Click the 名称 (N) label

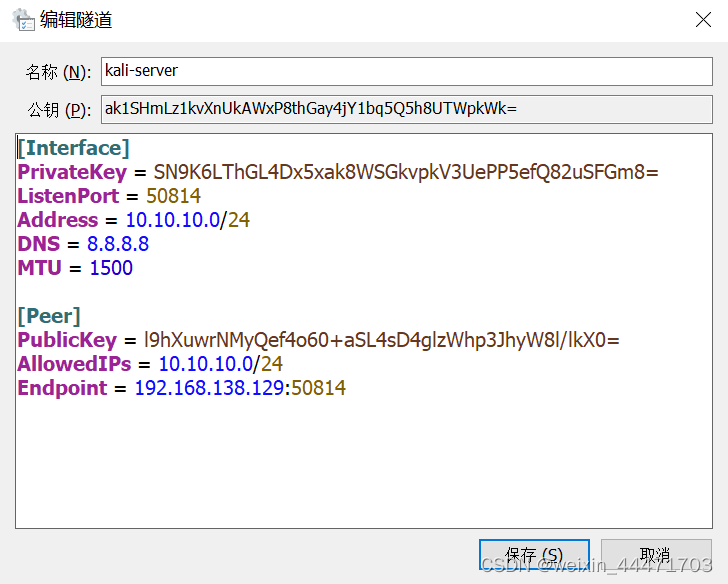tap(58, 72)
